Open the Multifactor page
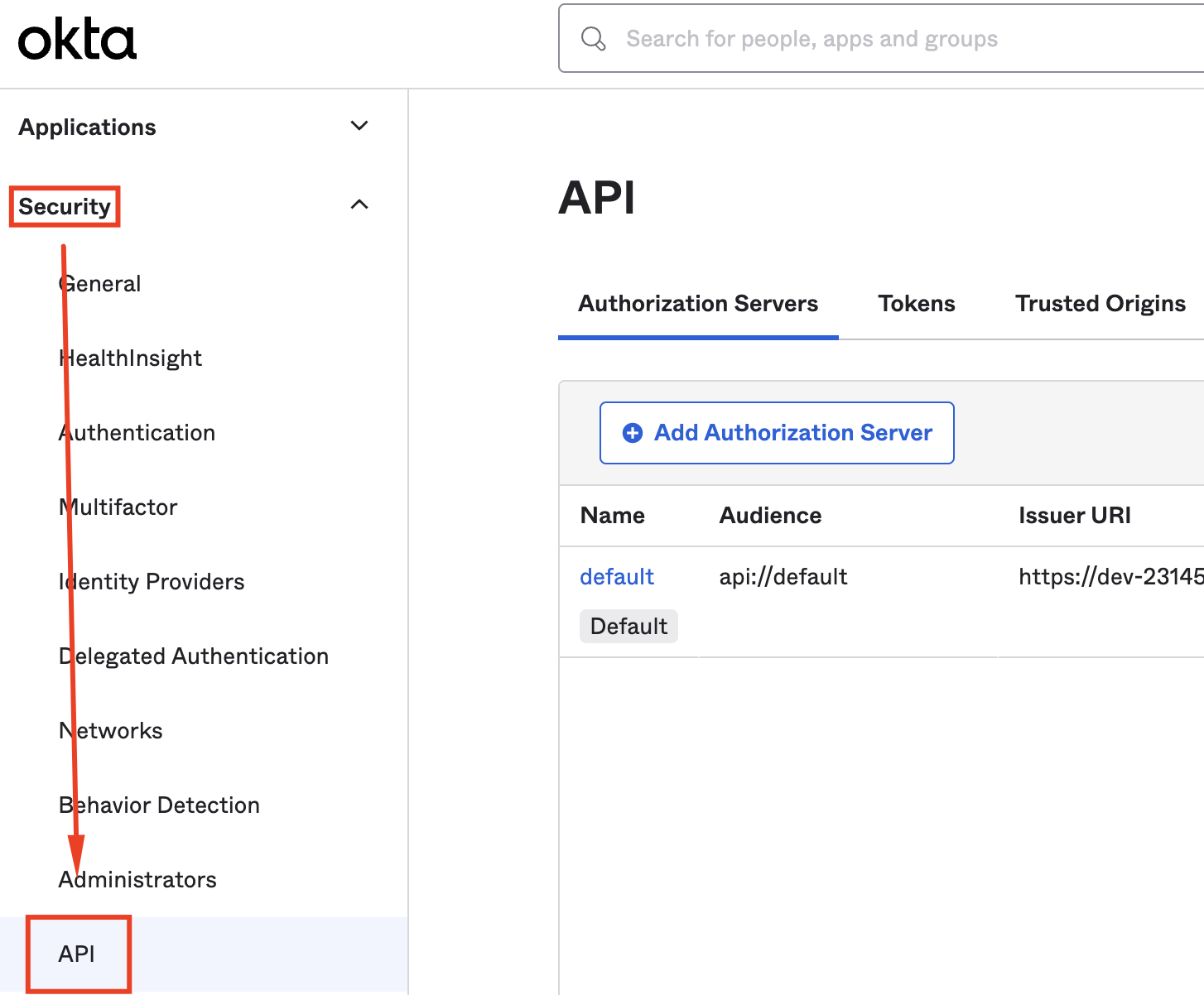The height and width of the screenshot is (995, 1204). (118, 507)
